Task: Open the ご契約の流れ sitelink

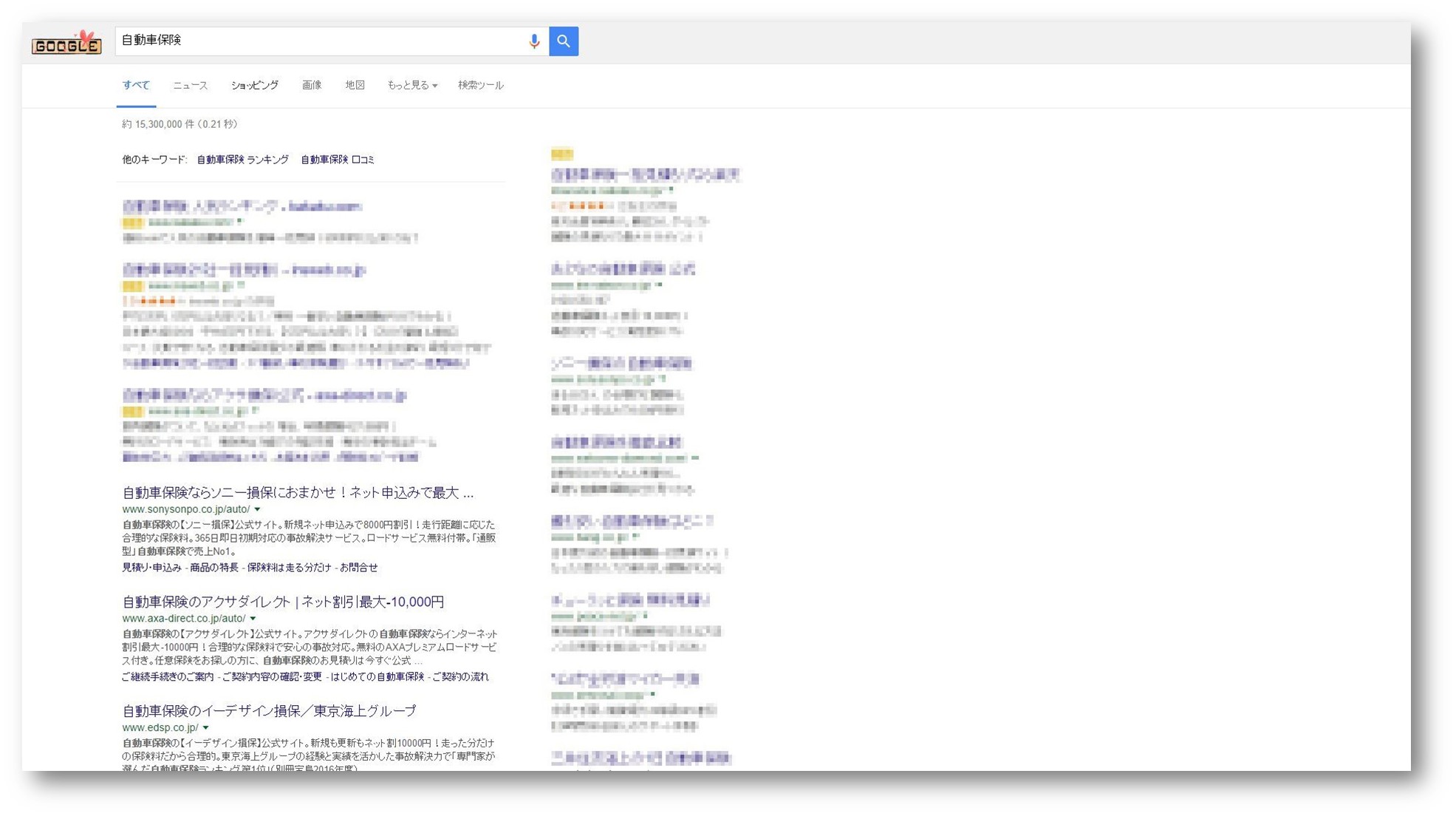Action: (460, 677)
